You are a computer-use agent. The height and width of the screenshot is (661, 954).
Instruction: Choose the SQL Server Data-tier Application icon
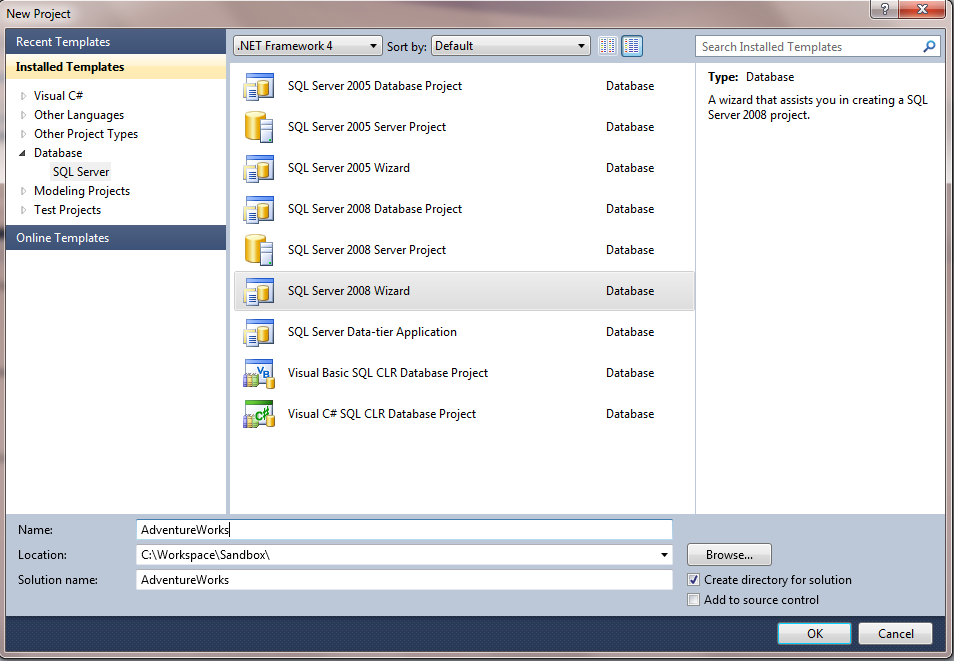click(x=259, y=332)
